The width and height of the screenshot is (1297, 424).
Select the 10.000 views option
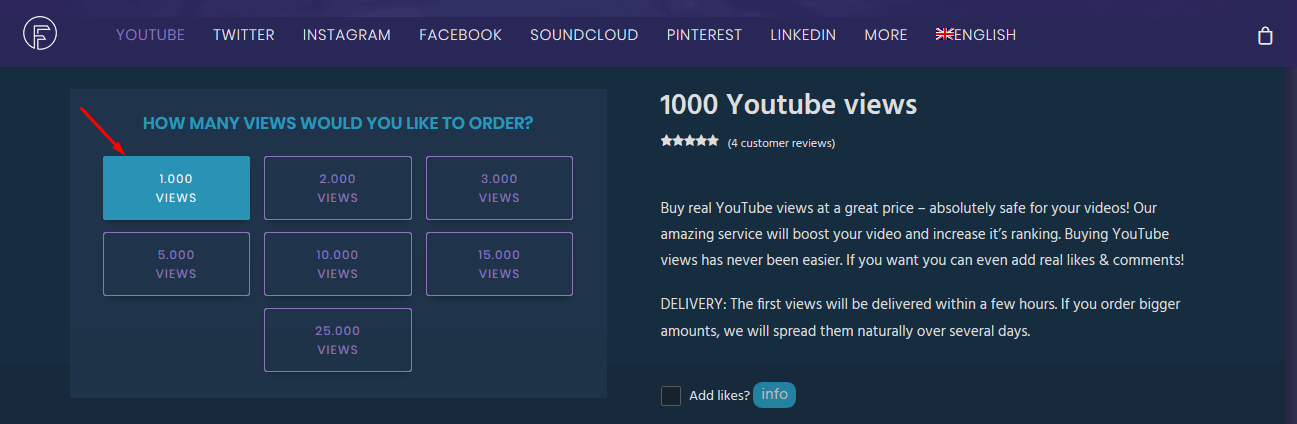pyautogui.click(x=338, y=264)
